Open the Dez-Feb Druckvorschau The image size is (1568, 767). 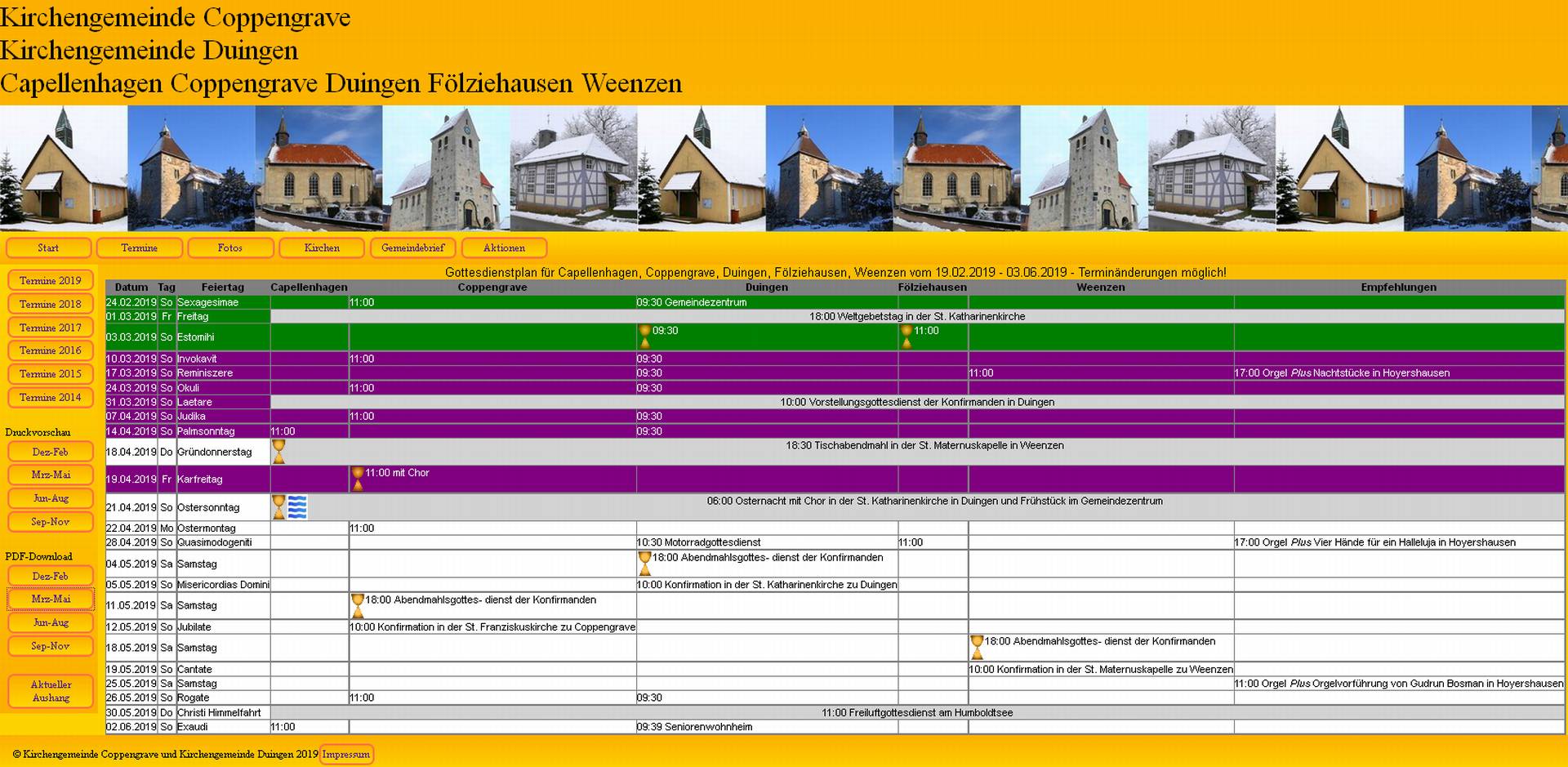click(x=49, y=452)
